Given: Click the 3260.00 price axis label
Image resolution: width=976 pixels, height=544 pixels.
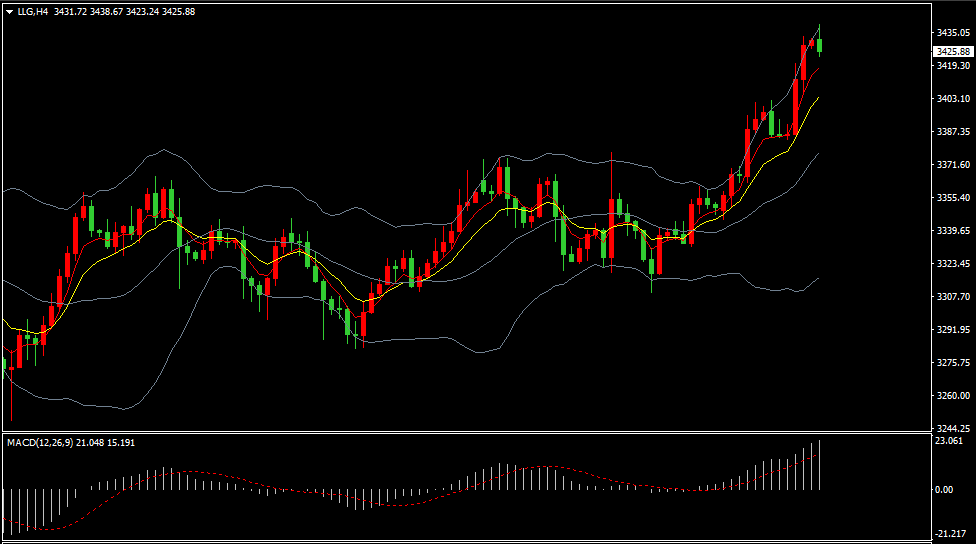Looking at the screenshot, I should 953,395.
